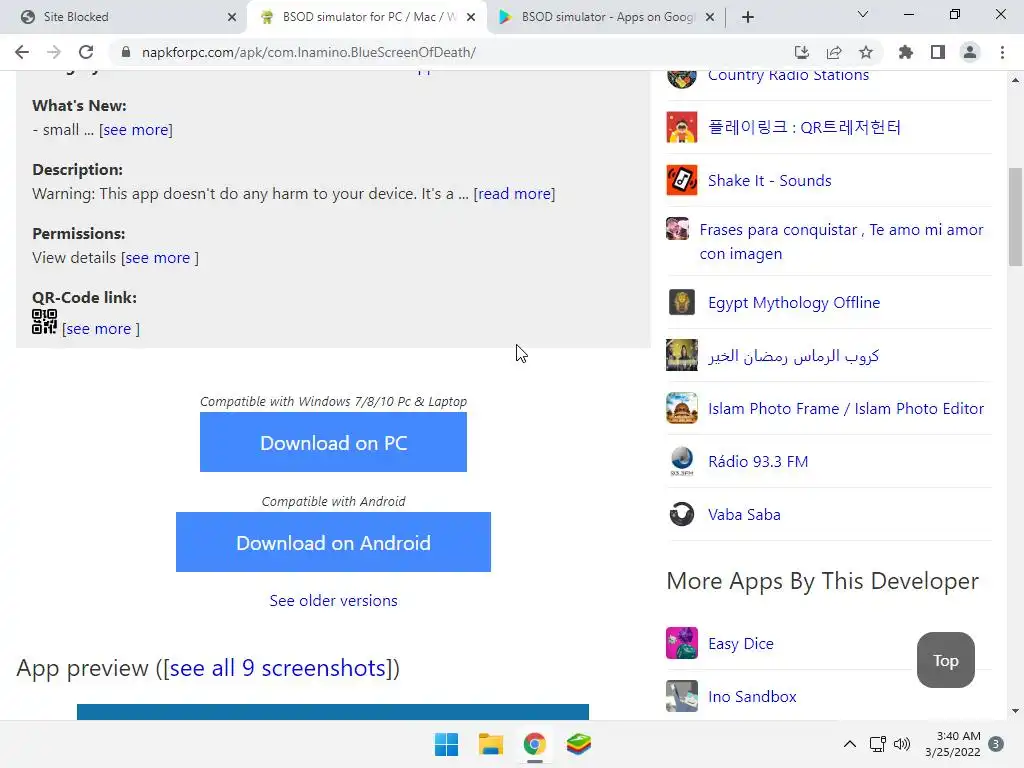Screen dimensions: 1024x768
Task: Click the lock icon in address bar
Action: point(126,52)
